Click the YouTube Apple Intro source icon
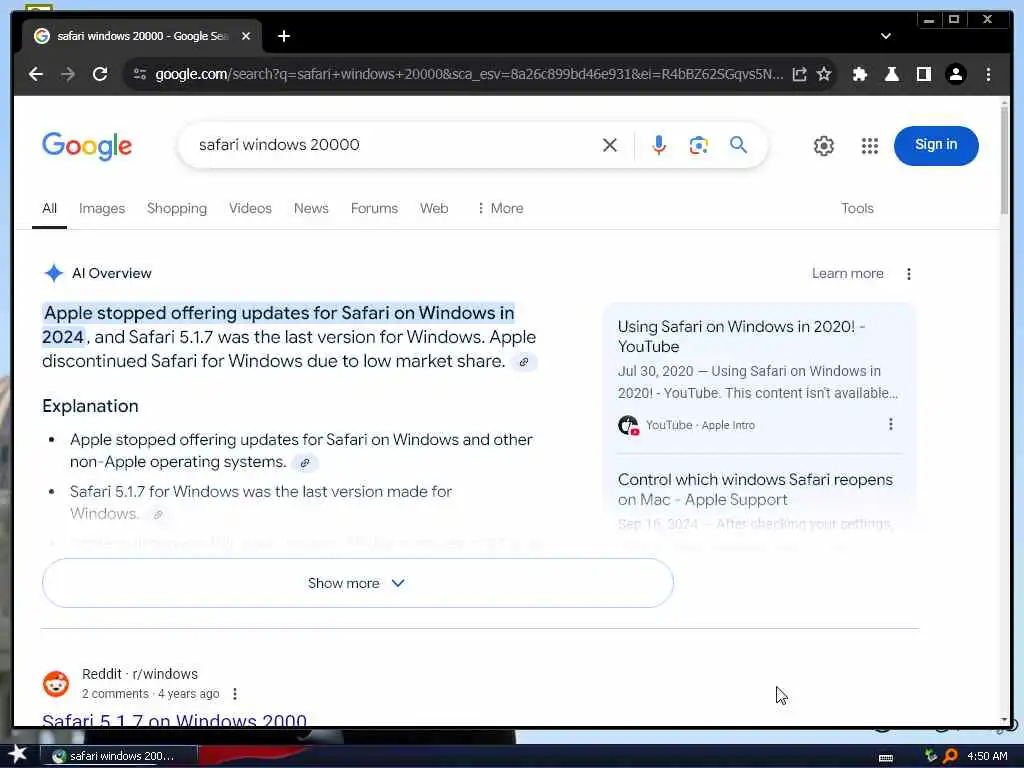The width and height of the screenshot is (1024, 768). coord(628,425)
